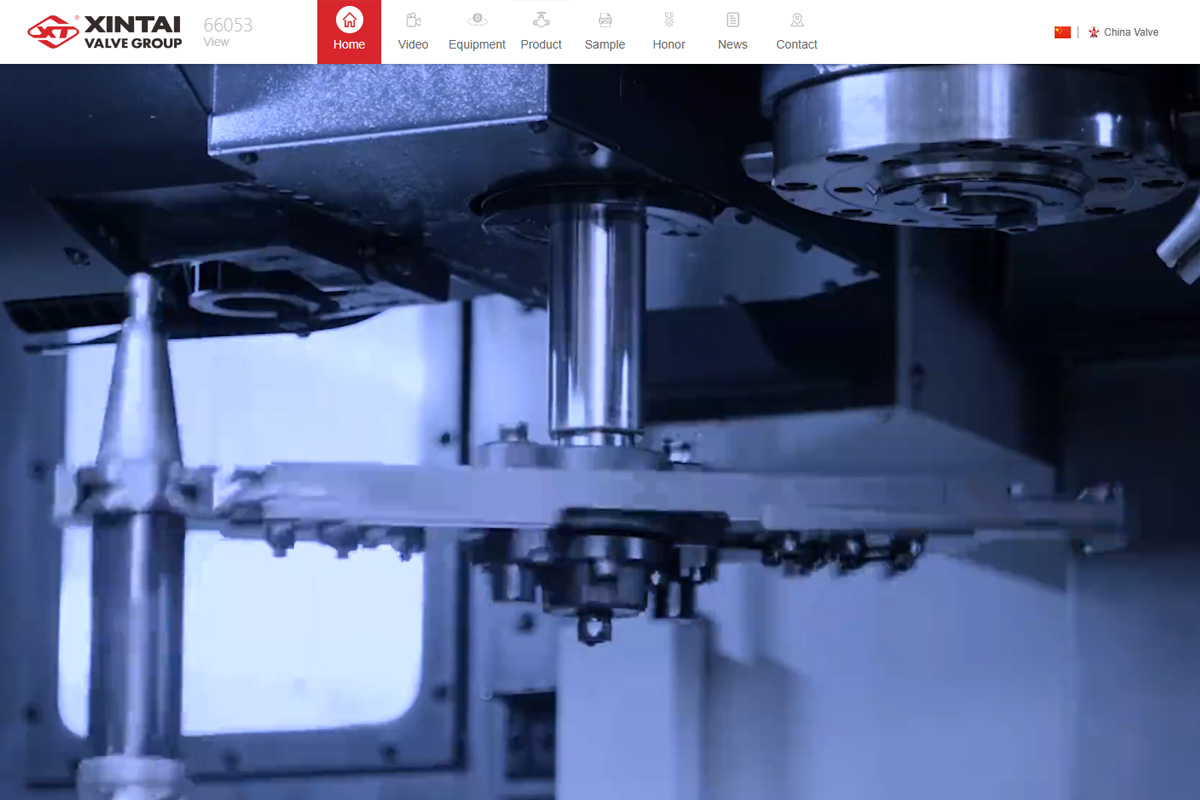Click the Sample icon in the navbar
1200x800 pixels.
(605, 20)
